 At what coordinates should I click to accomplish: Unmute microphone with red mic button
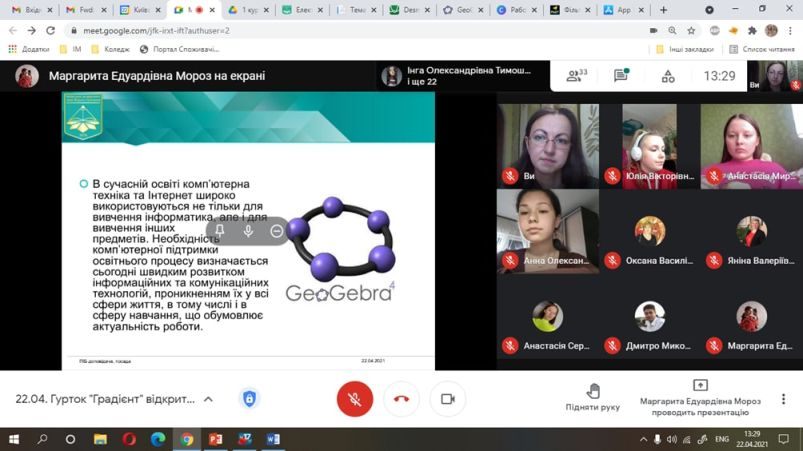coord(354,399)
